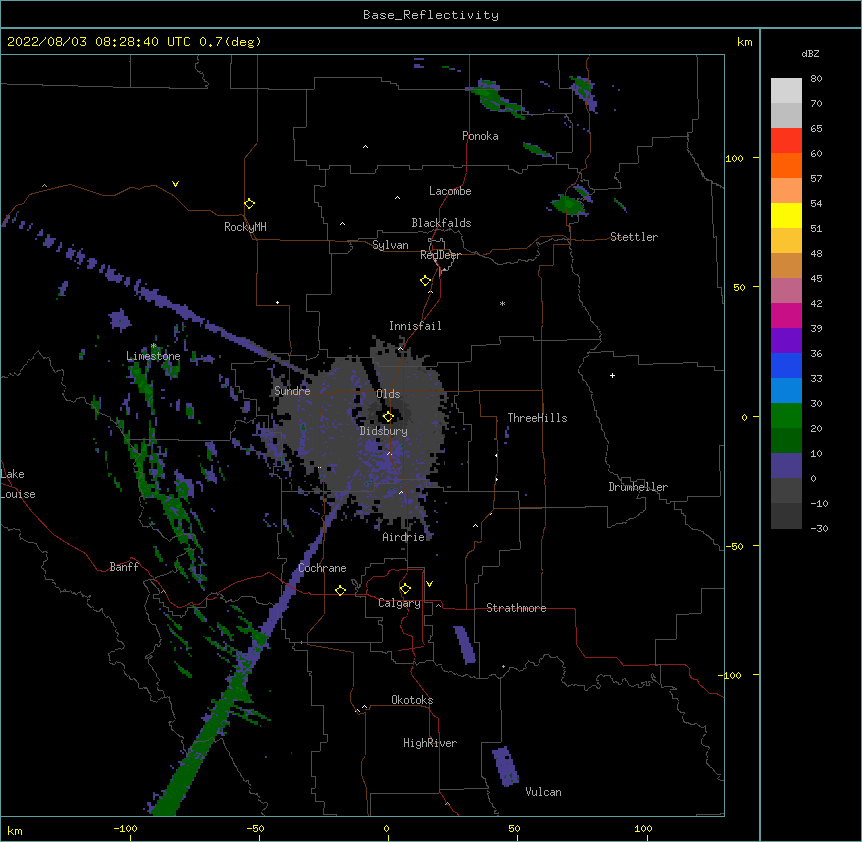The width and height of the screenshot is (862, 842).
Task: Click the -30 value on the dBZ legend
Action: (x=819, y=528)
